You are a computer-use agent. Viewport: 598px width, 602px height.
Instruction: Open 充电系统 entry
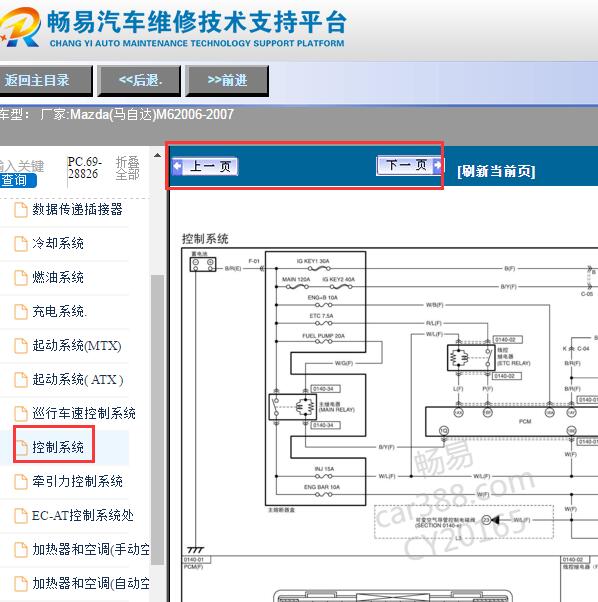pyautogui.click(x=59, y=311)
